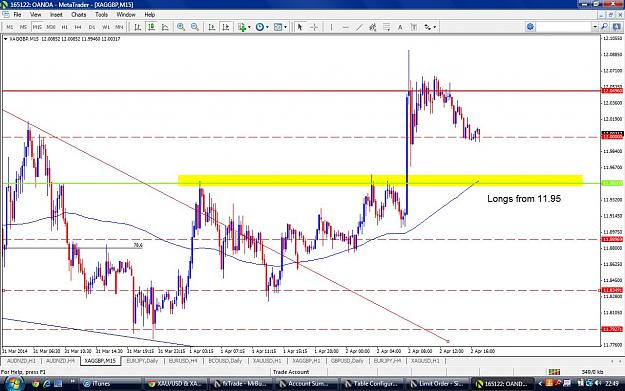Image resolution: width=625 pixels, height=391 pixels.
Task: Open the chat icon at toolbar end
Action: tap(616, 27)
